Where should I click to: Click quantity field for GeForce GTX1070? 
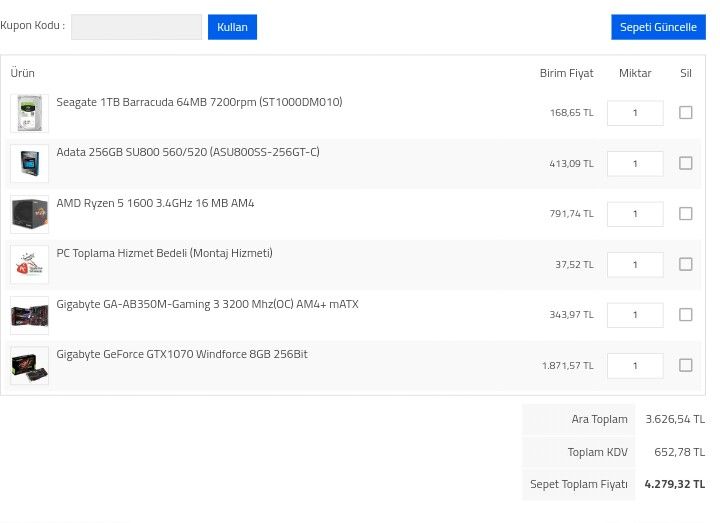coord(635,366)
